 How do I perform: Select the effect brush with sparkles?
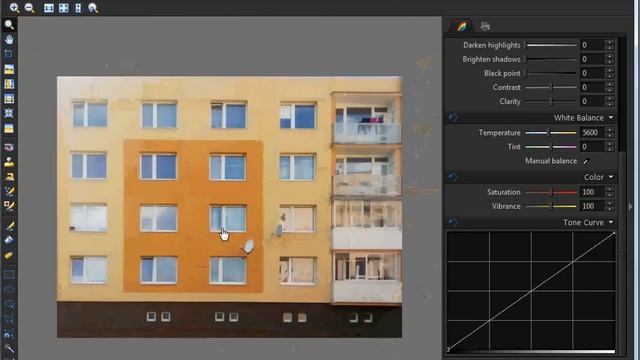click(x=9, y=191)
